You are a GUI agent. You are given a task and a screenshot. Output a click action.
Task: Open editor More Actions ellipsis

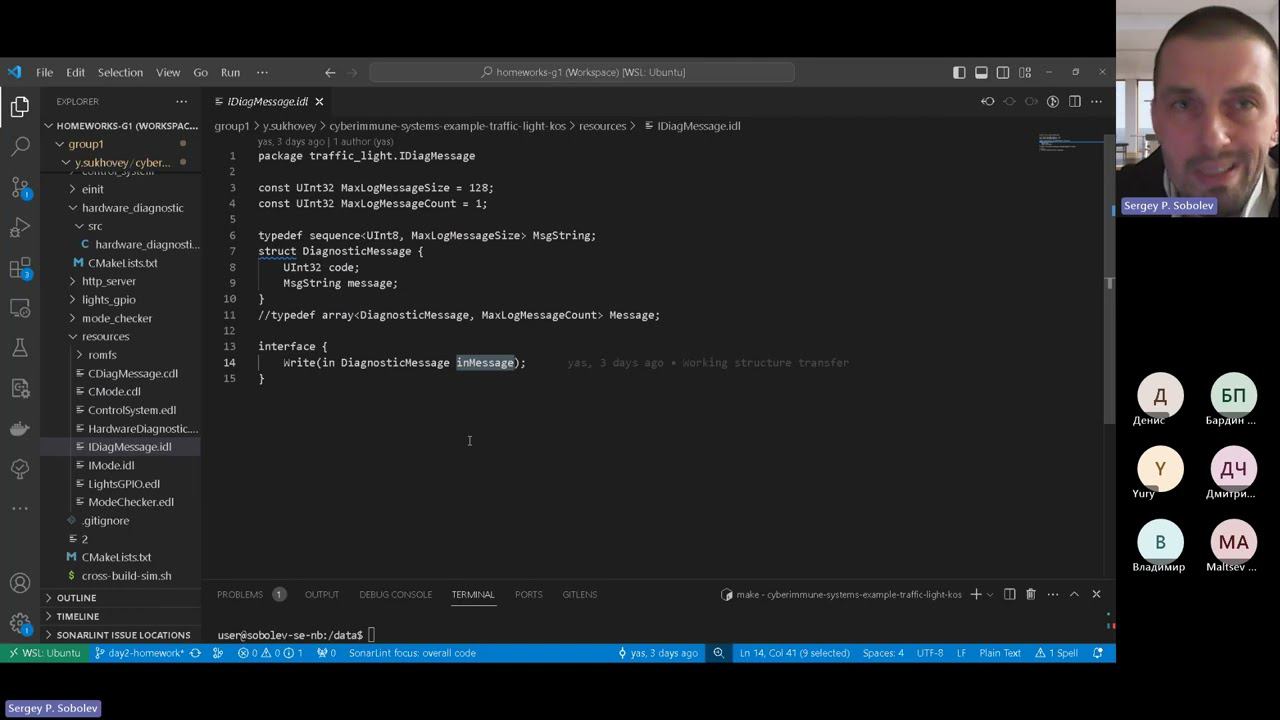pos(1097,101)
